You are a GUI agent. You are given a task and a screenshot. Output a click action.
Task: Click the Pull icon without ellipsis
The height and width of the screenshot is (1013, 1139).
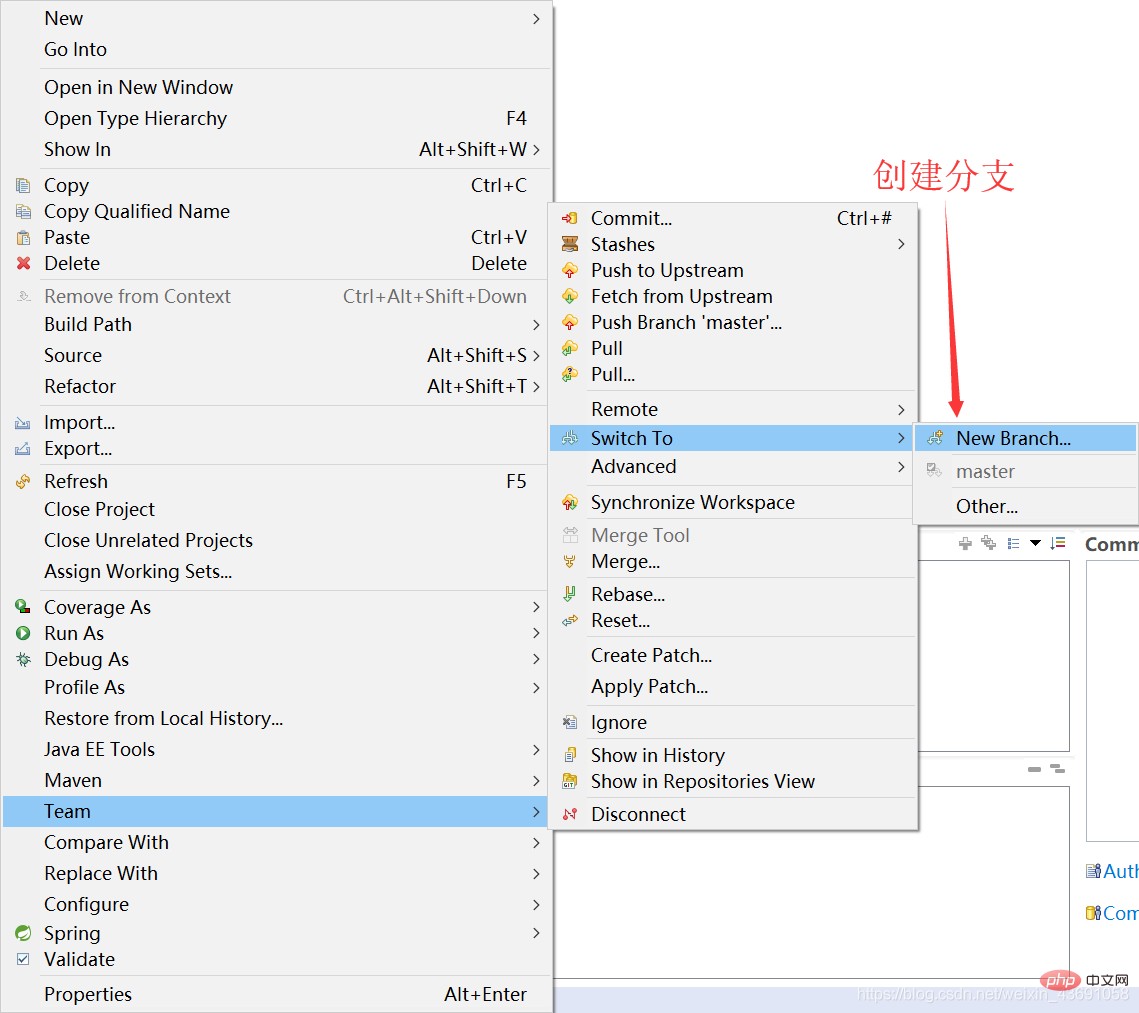coord(570,349)
